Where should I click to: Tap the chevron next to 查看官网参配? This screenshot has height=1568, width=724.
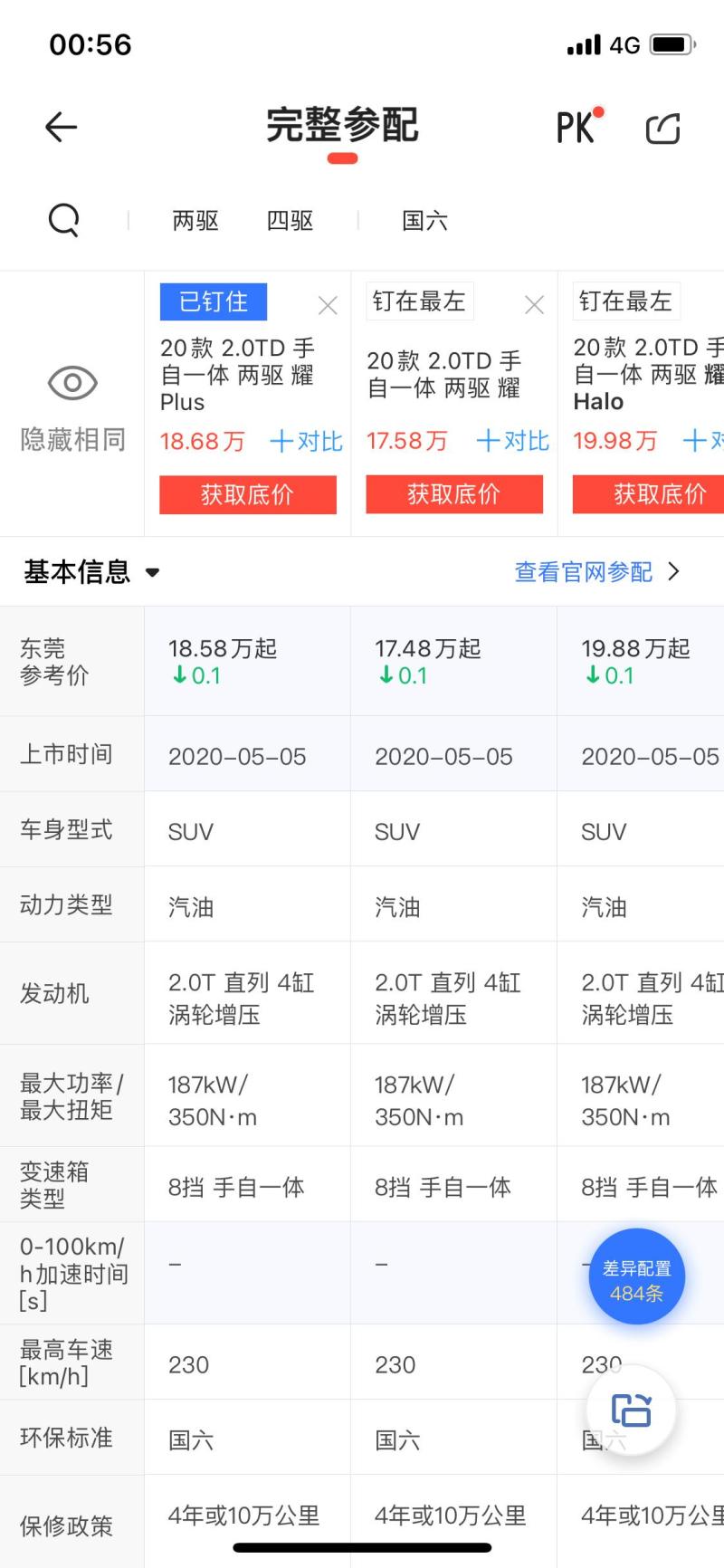[673, 572]
